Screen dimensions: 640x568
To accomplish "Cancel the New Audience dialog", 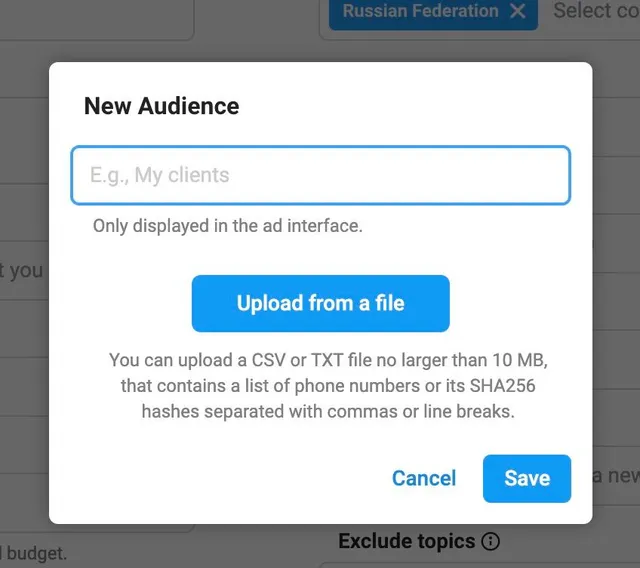I will pos(424,478).
